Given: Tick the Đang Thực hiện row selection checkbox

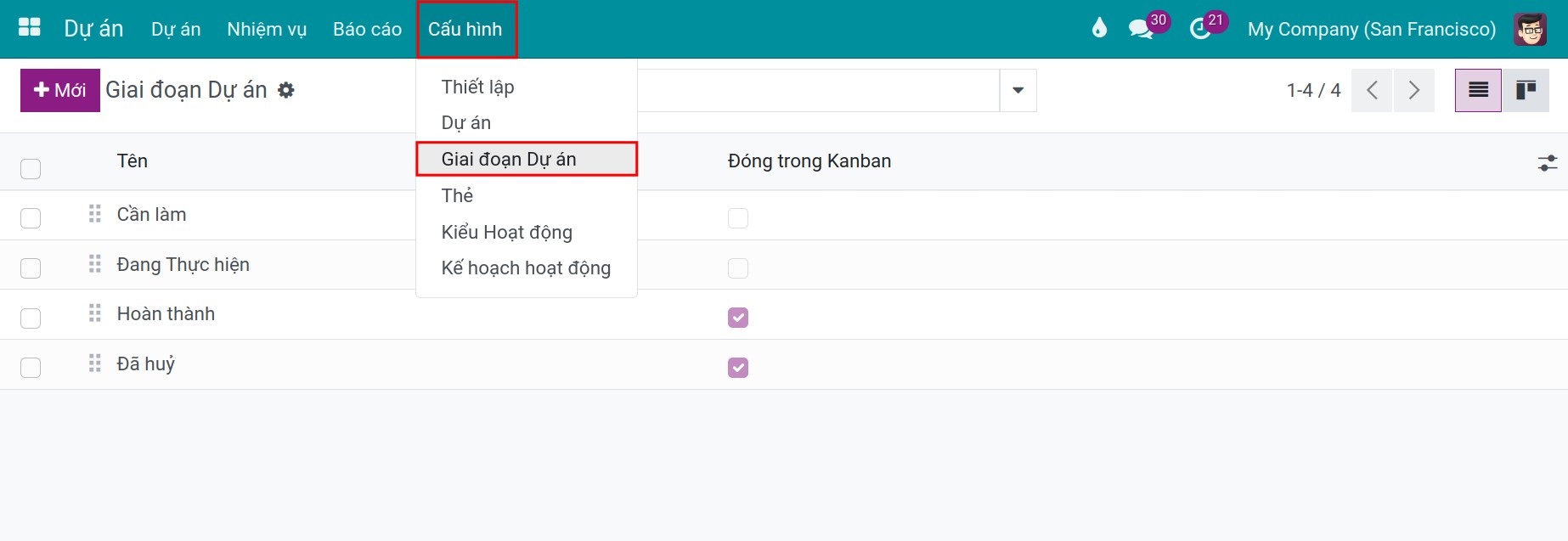Looking at the screenshot, I should coord(31,268).
